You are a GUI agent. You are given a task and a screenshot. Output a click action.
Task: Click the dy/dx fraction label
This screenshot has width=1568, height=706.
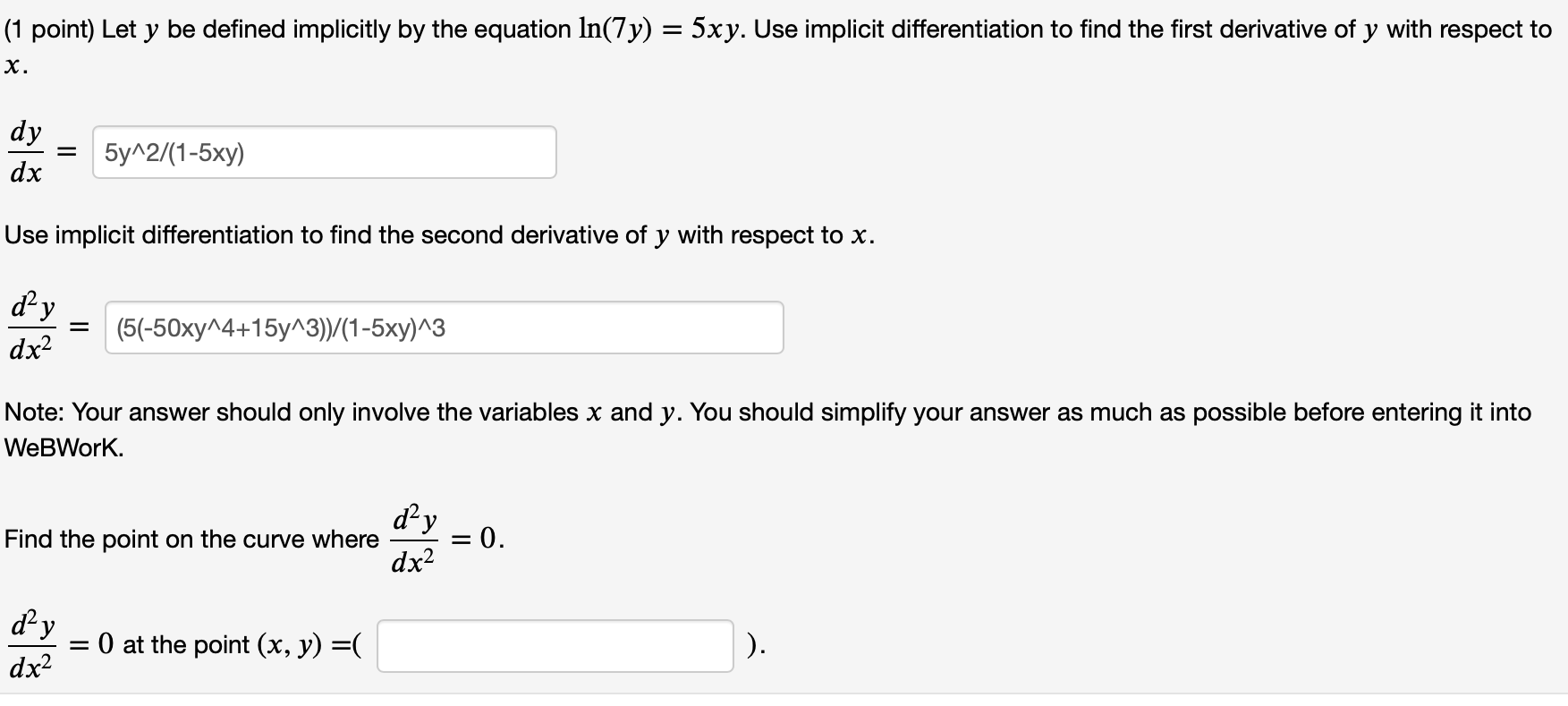point(26,152)
